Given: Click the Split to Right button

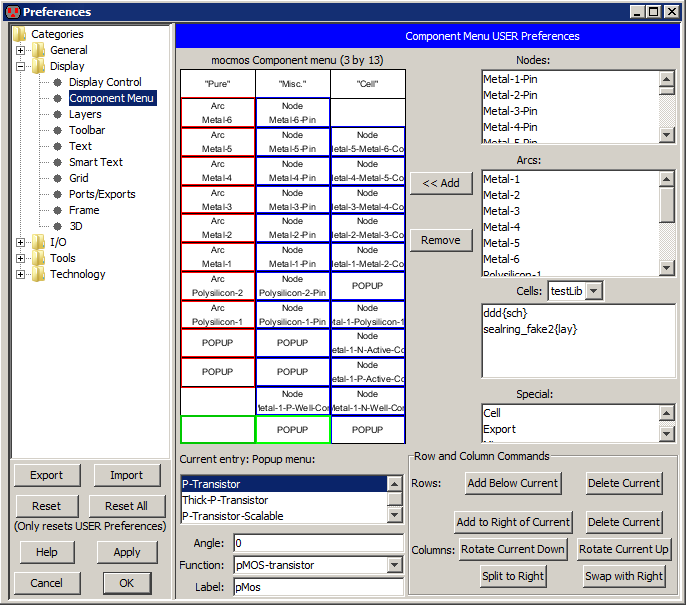Looking at the screenshot, I should tap(512, 576).
